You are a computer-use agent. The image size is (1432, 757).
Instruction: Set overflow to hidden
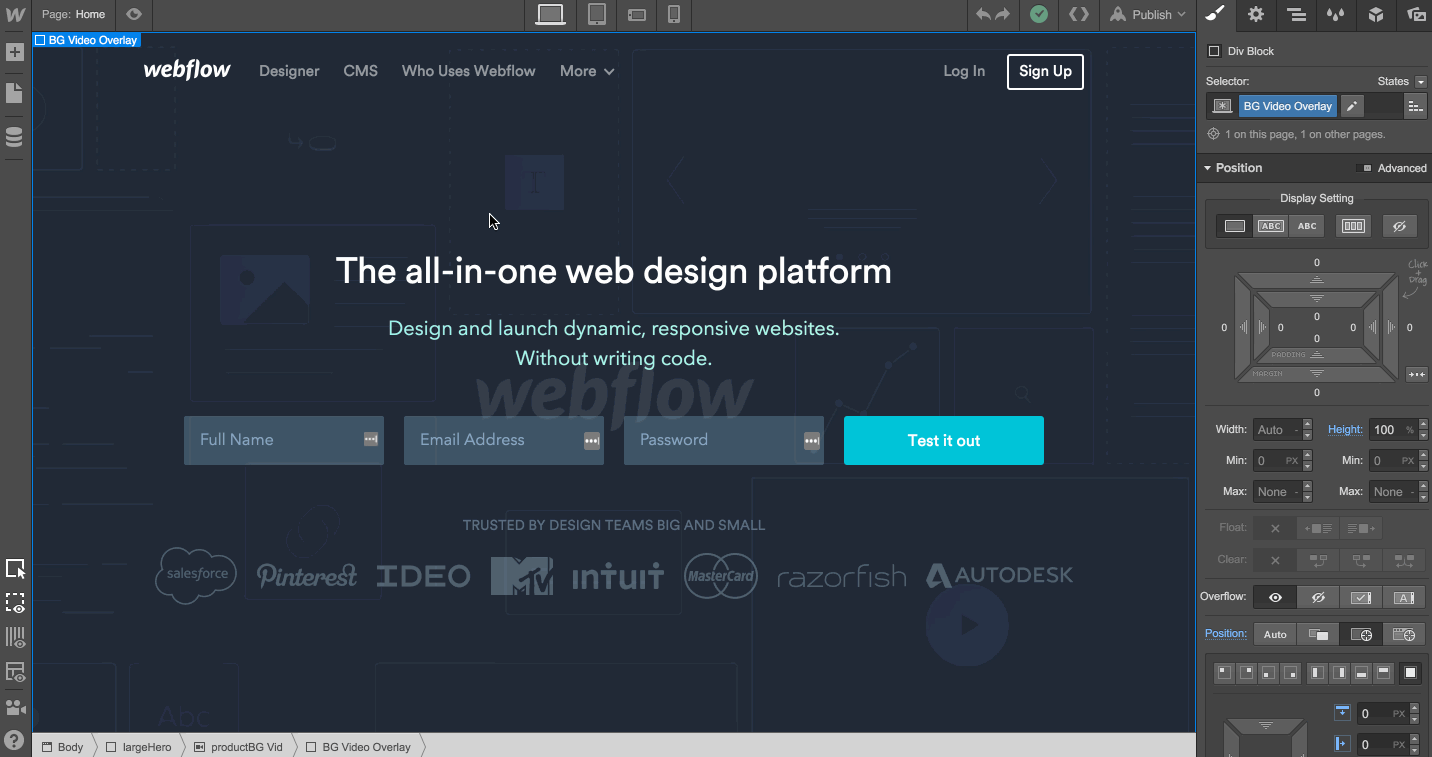coord(1318,597)
